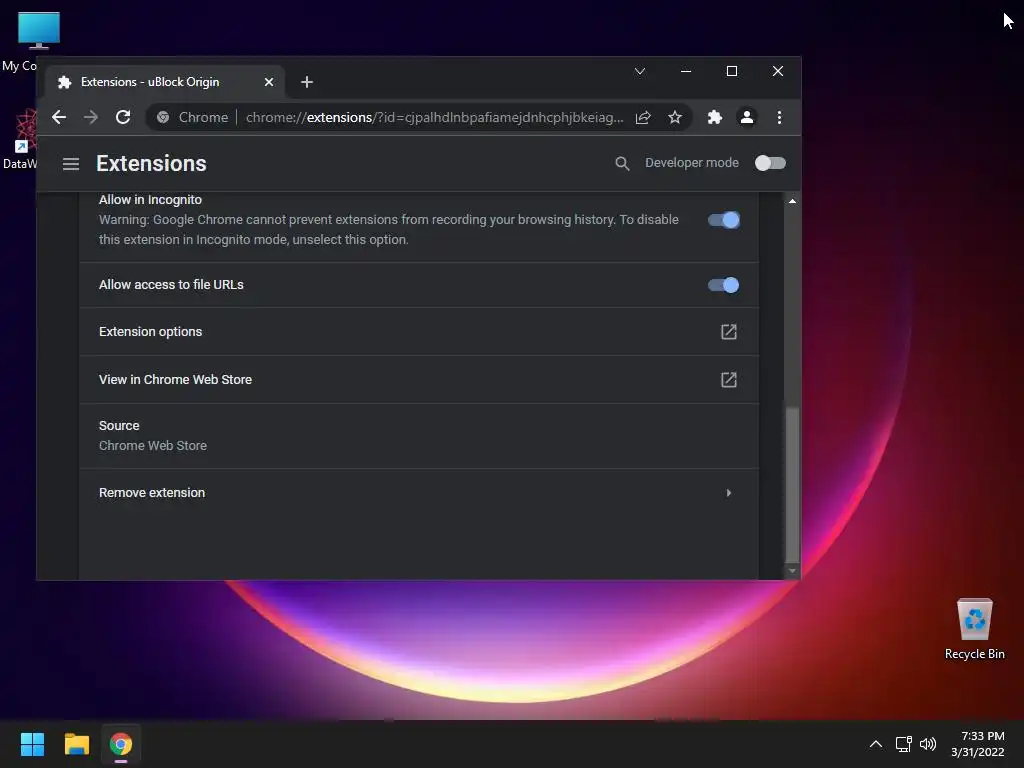Search extensions with the magnifier icon
Image resolution: width=1024 pixels, height=768 pixels.
622,163
